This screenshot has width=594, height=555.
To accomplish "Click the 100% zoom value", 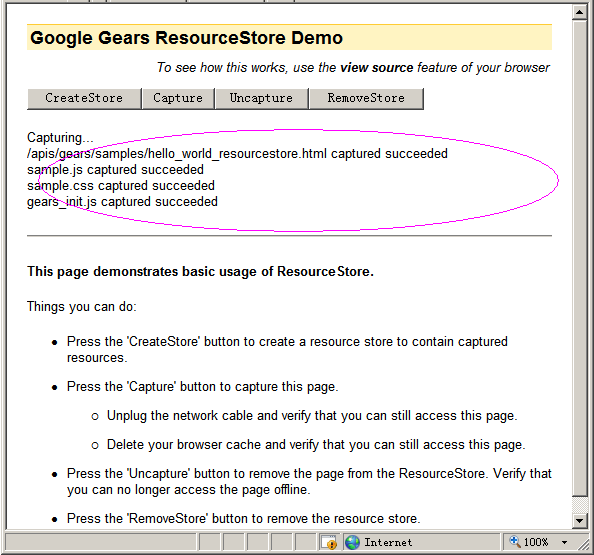I will coord(536,542).
